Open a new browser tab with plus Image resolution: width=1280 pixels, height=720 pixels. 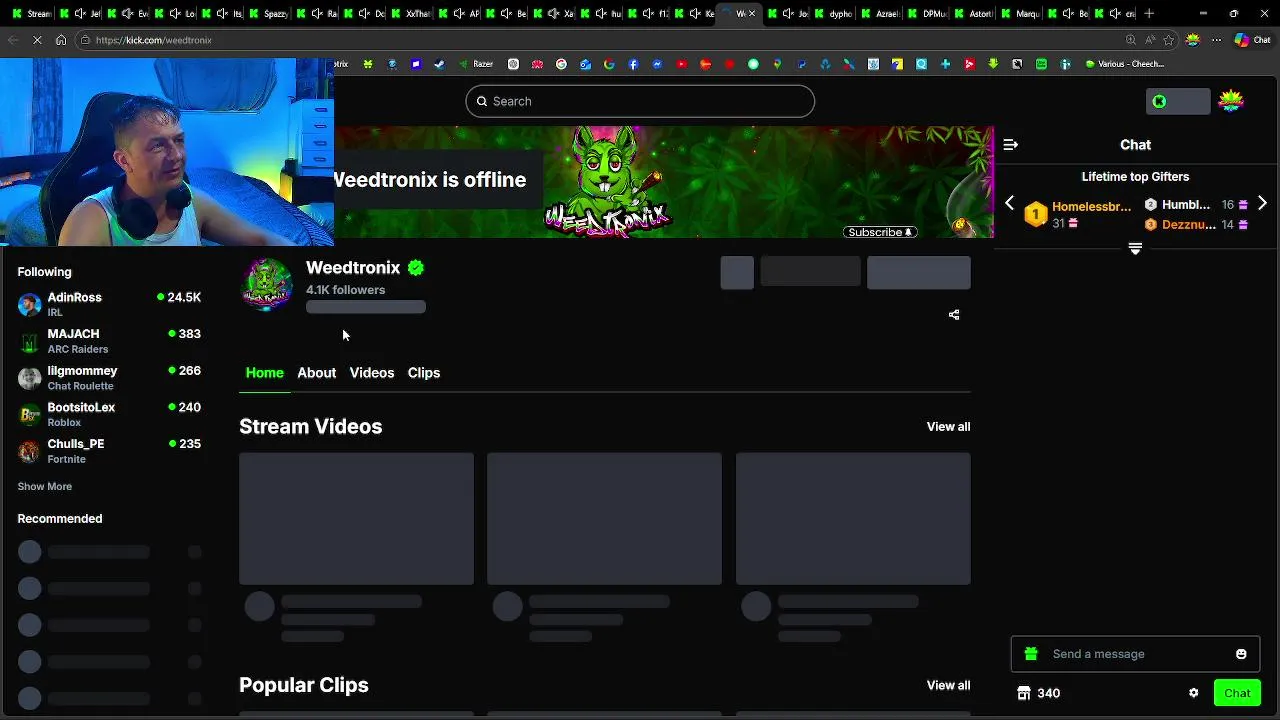click(1149, 14)
